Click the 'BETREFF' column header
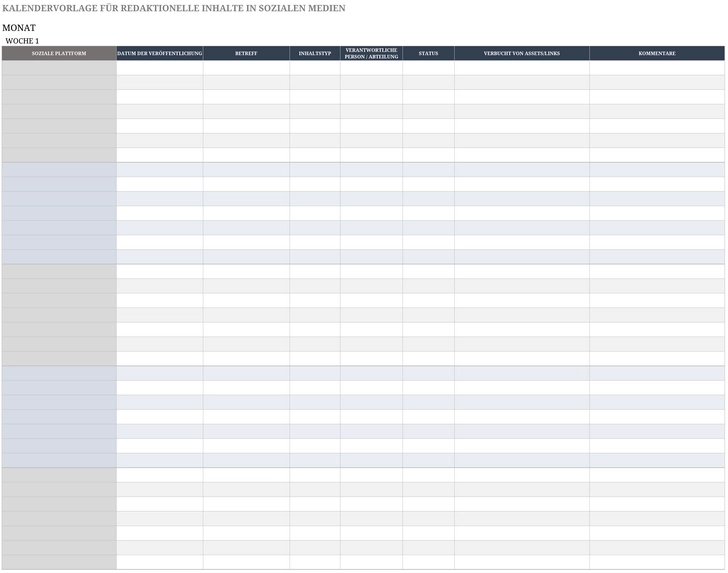This screenshot has width=728, height=573. pyautogui.click(x=246, y=53)
